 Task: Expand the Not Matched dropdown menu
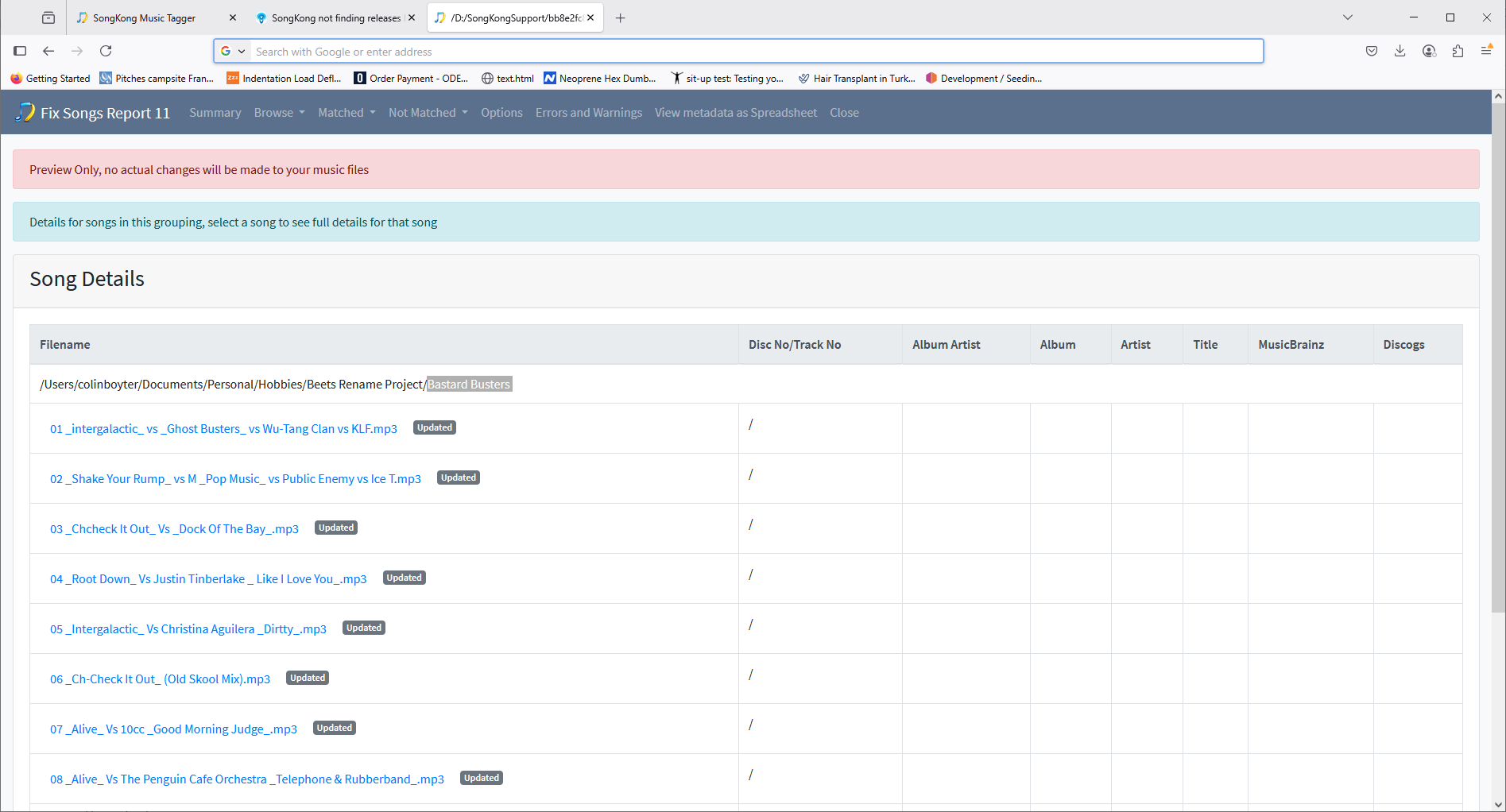428,113
